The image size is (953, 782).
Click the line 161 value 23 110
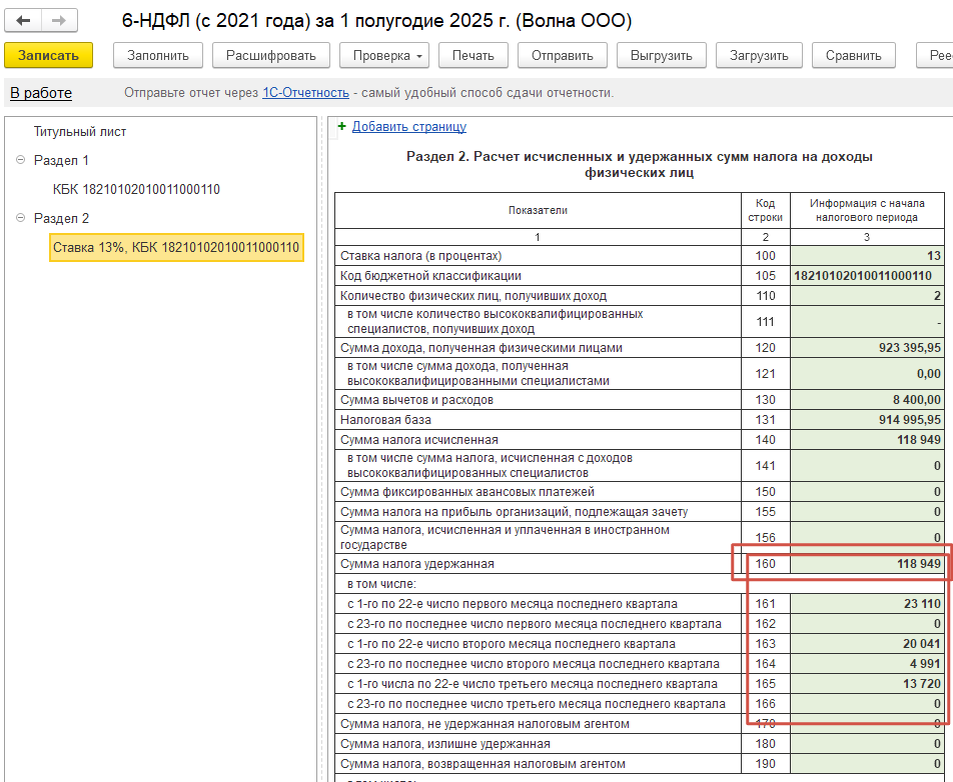tap(867, 604)
